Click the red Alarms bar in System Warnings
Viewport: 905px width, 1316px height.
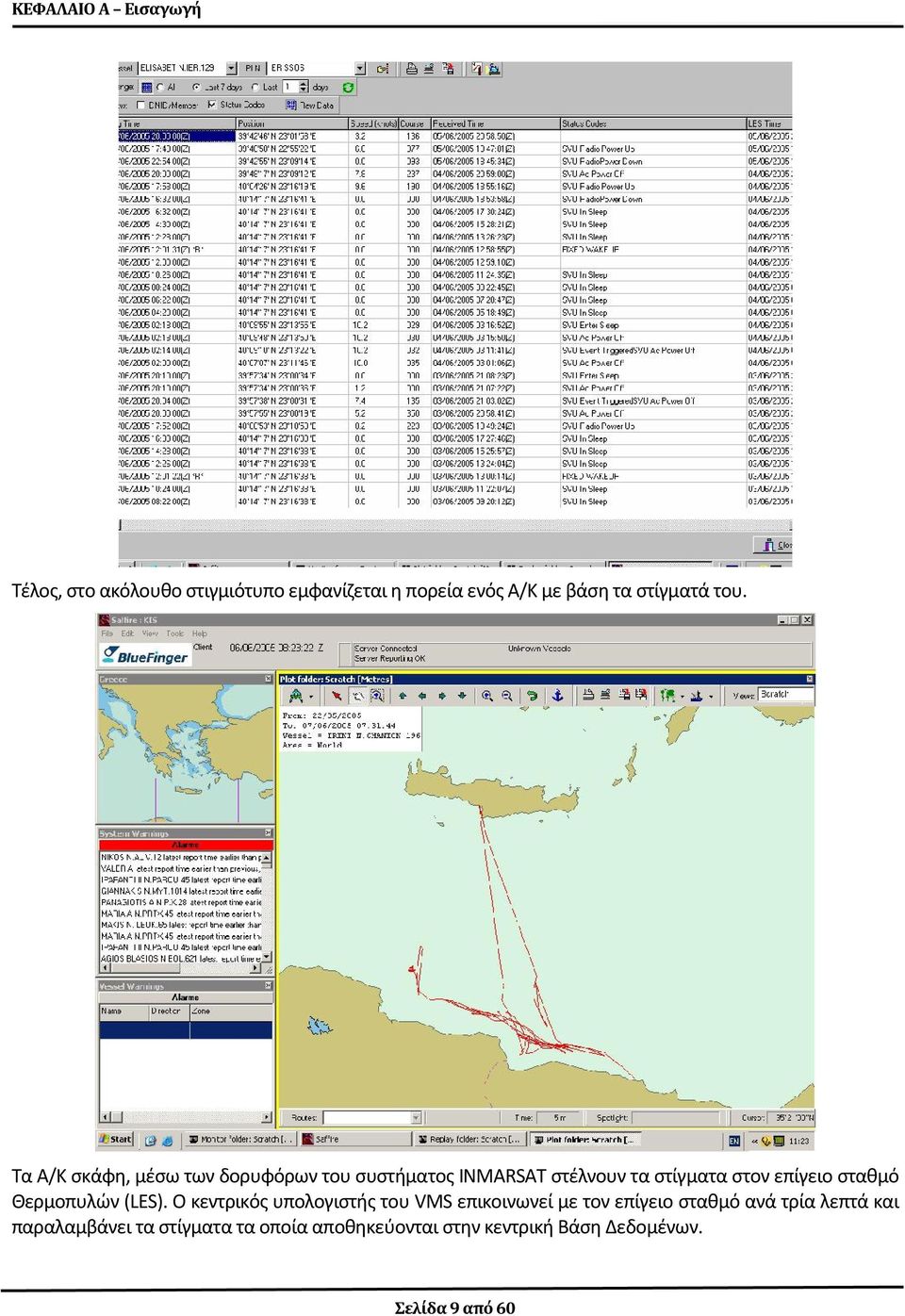pyautogui.click(x=186, y=845)
